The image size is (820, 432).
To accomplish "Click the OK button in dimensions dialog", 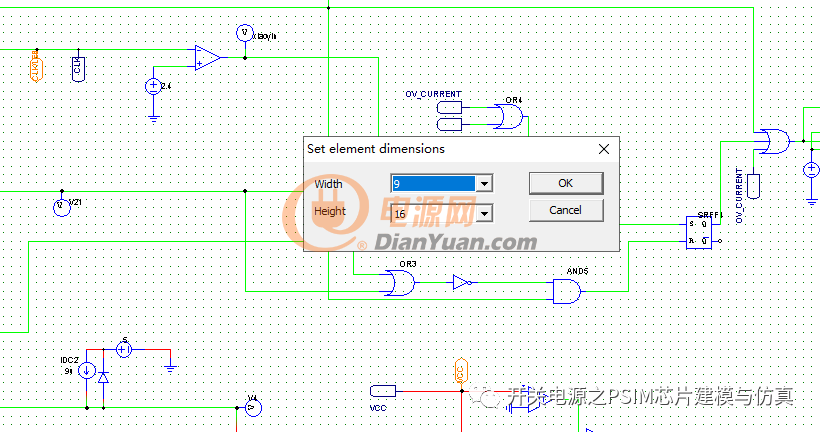I will [566, 183].
